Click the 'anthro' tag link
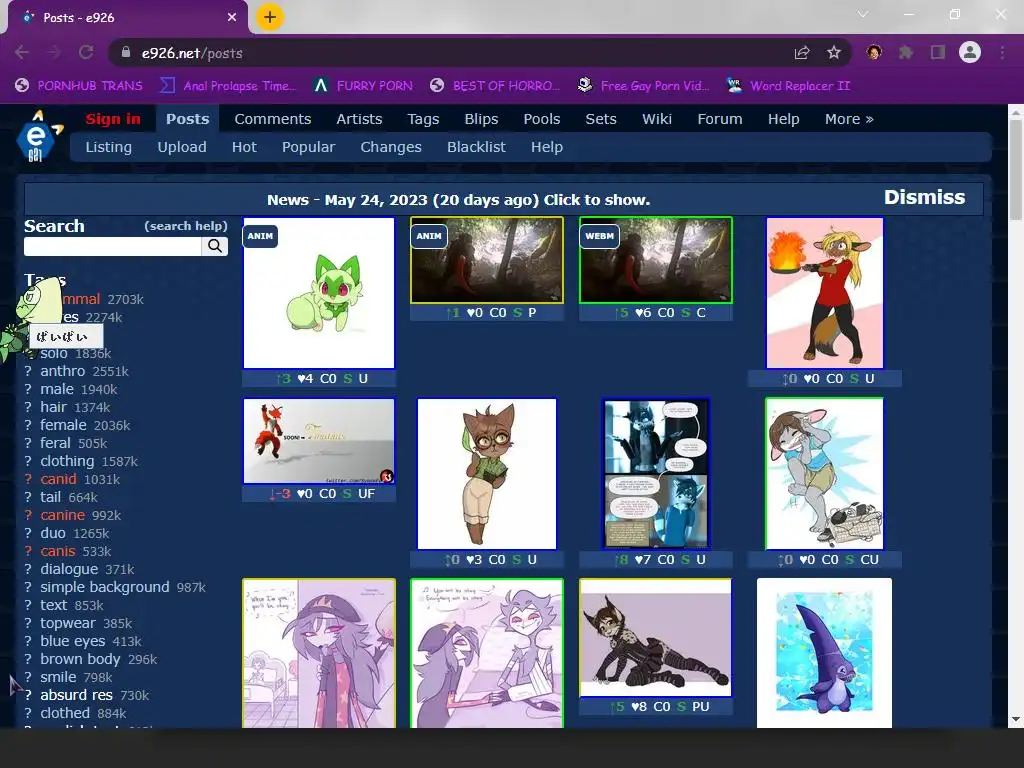This screenshot has height=768, width=1024. point(63,371)
